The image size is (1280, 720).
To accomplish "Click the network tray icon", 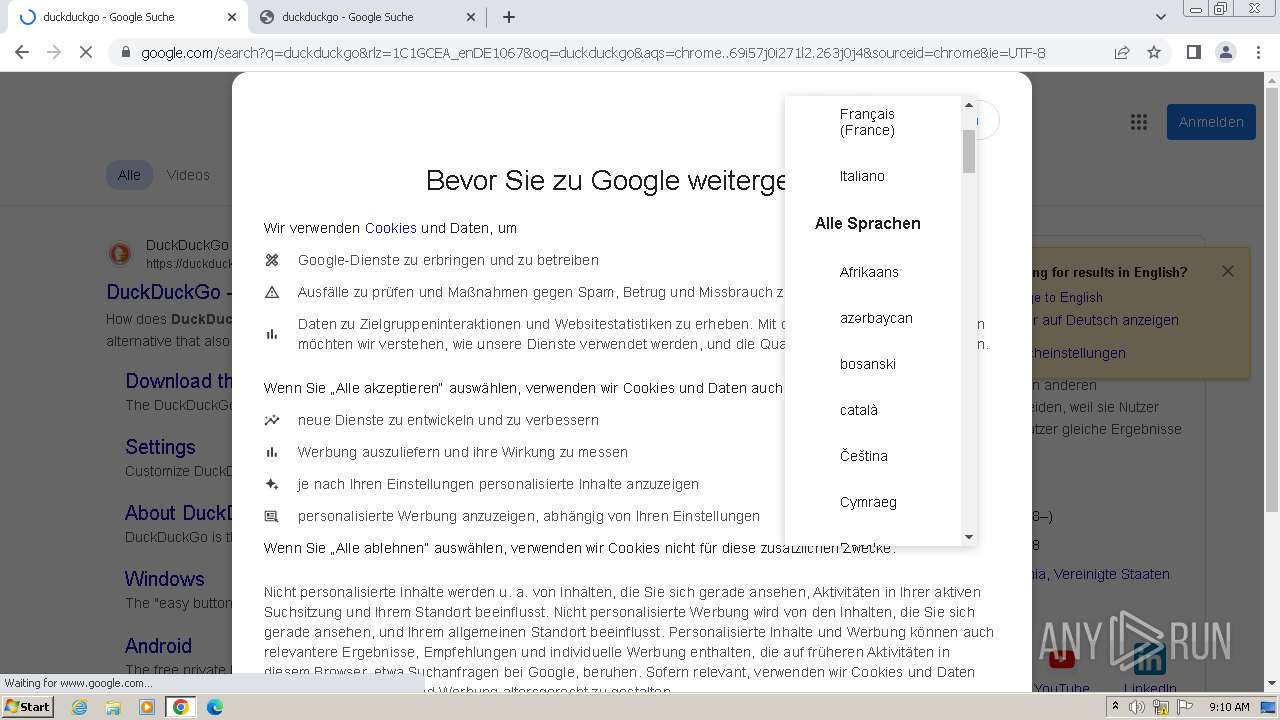I will 1161,707.
